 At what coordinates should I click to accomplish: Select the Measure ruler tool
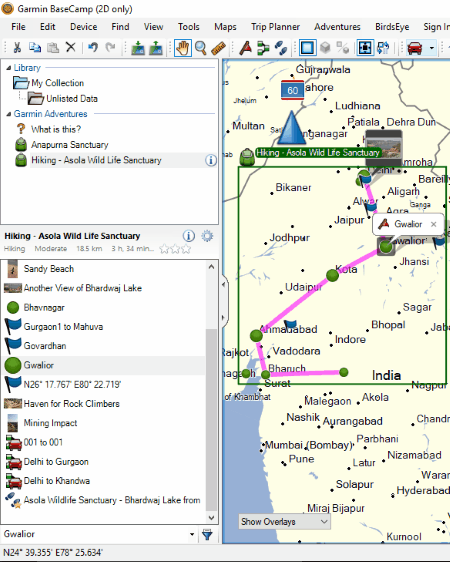click(219, 48)
